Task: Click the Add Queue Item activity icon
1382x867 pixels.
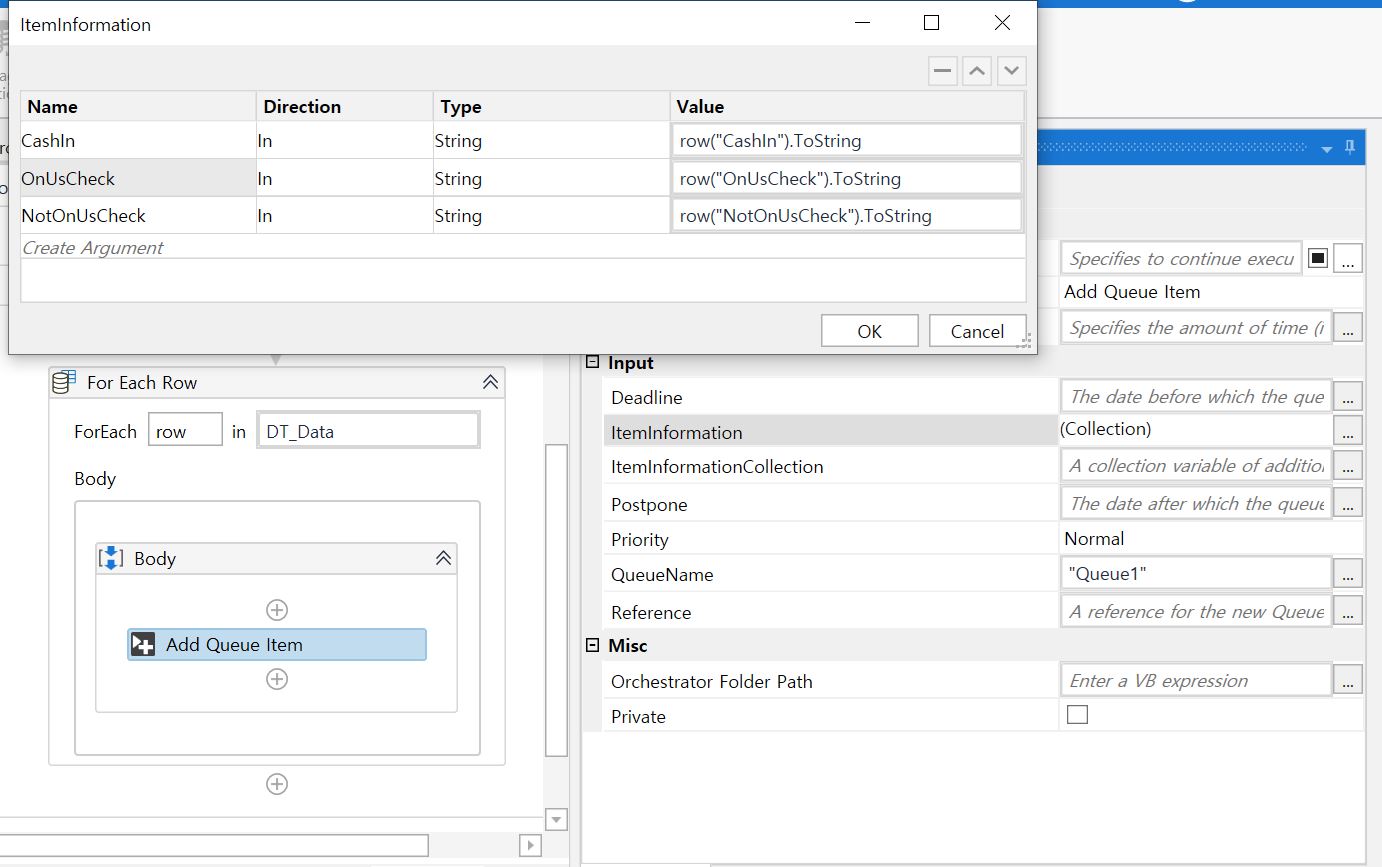Action: click(143, 645)
